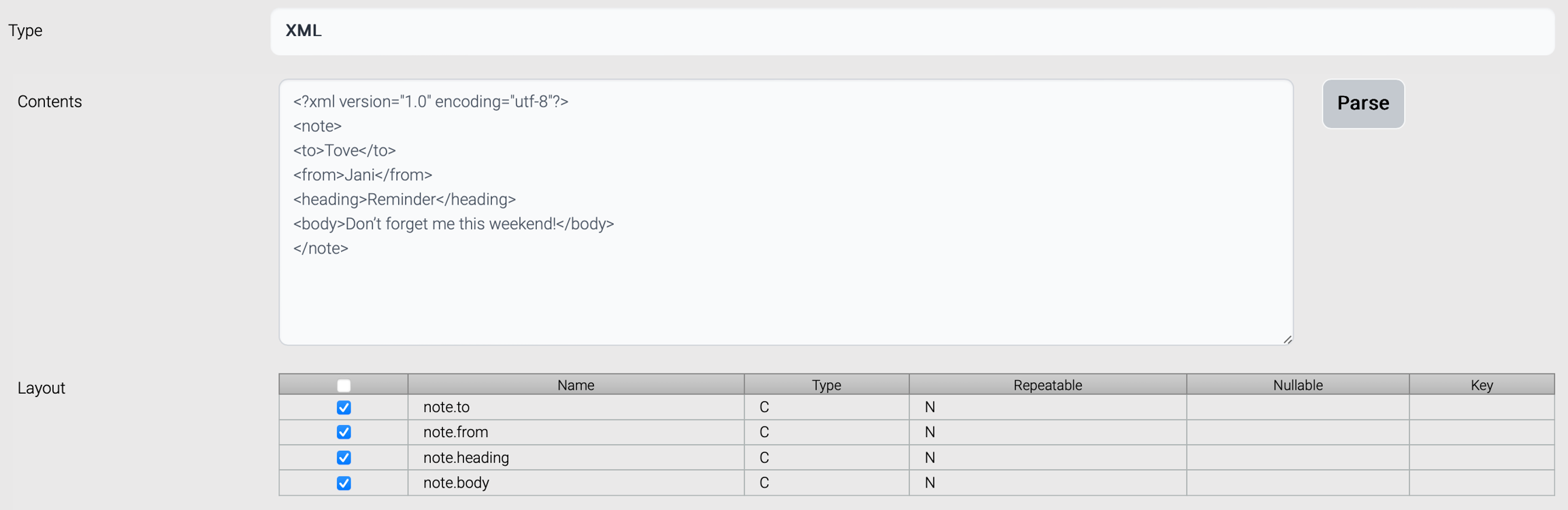The width and height of the screenshot is (1568, 510).
Task: Click the Key cell in note.heading row
Action: (1481, 458)
